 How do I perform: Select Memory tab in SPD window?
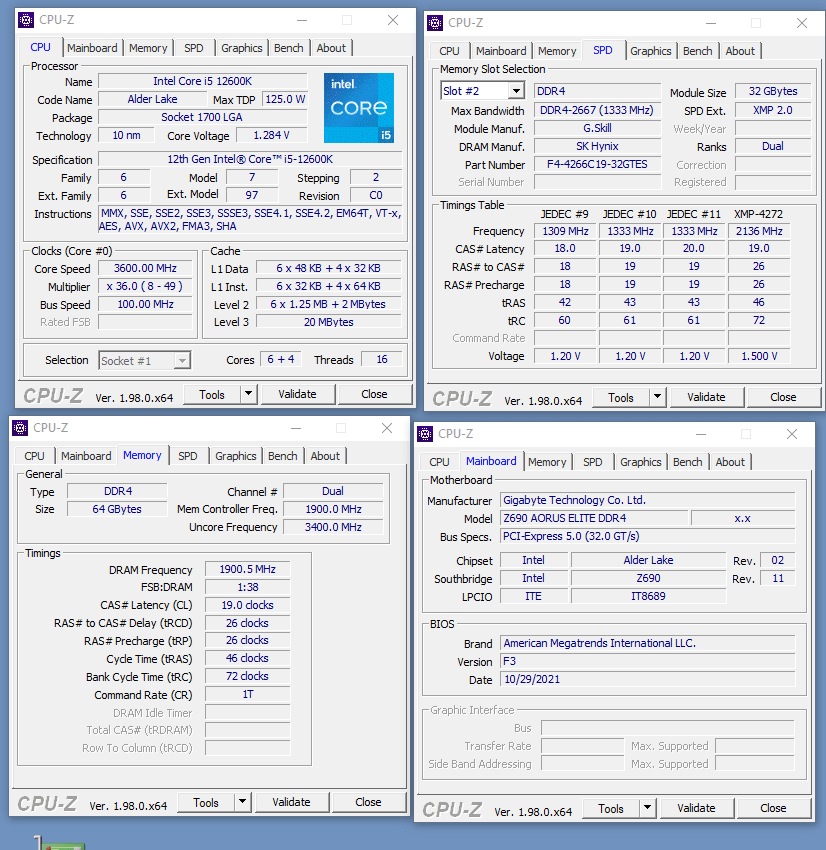pos(557,51)
